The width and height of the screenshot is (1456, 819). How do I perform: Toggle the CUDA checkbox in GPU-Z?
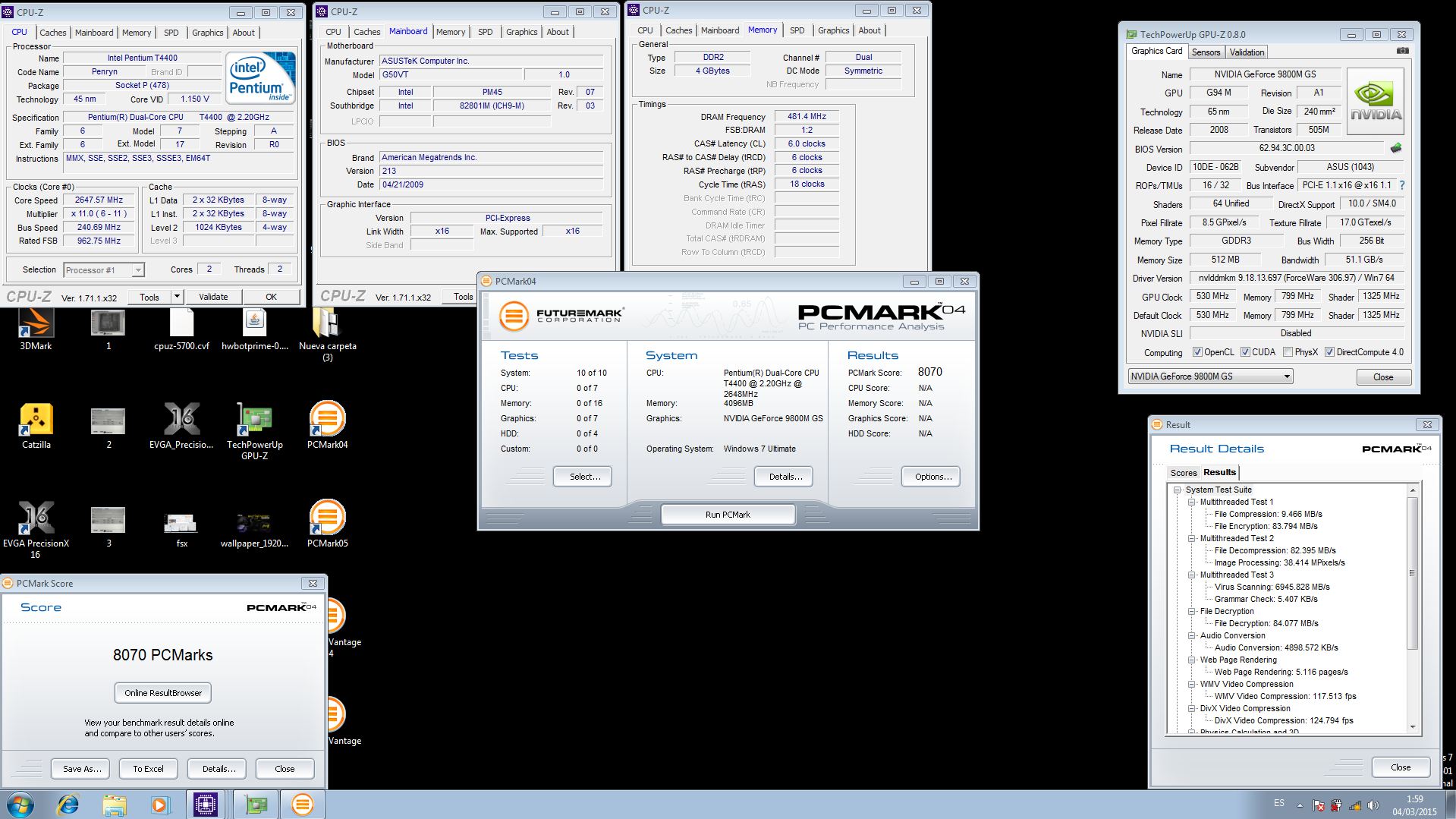1245,352
